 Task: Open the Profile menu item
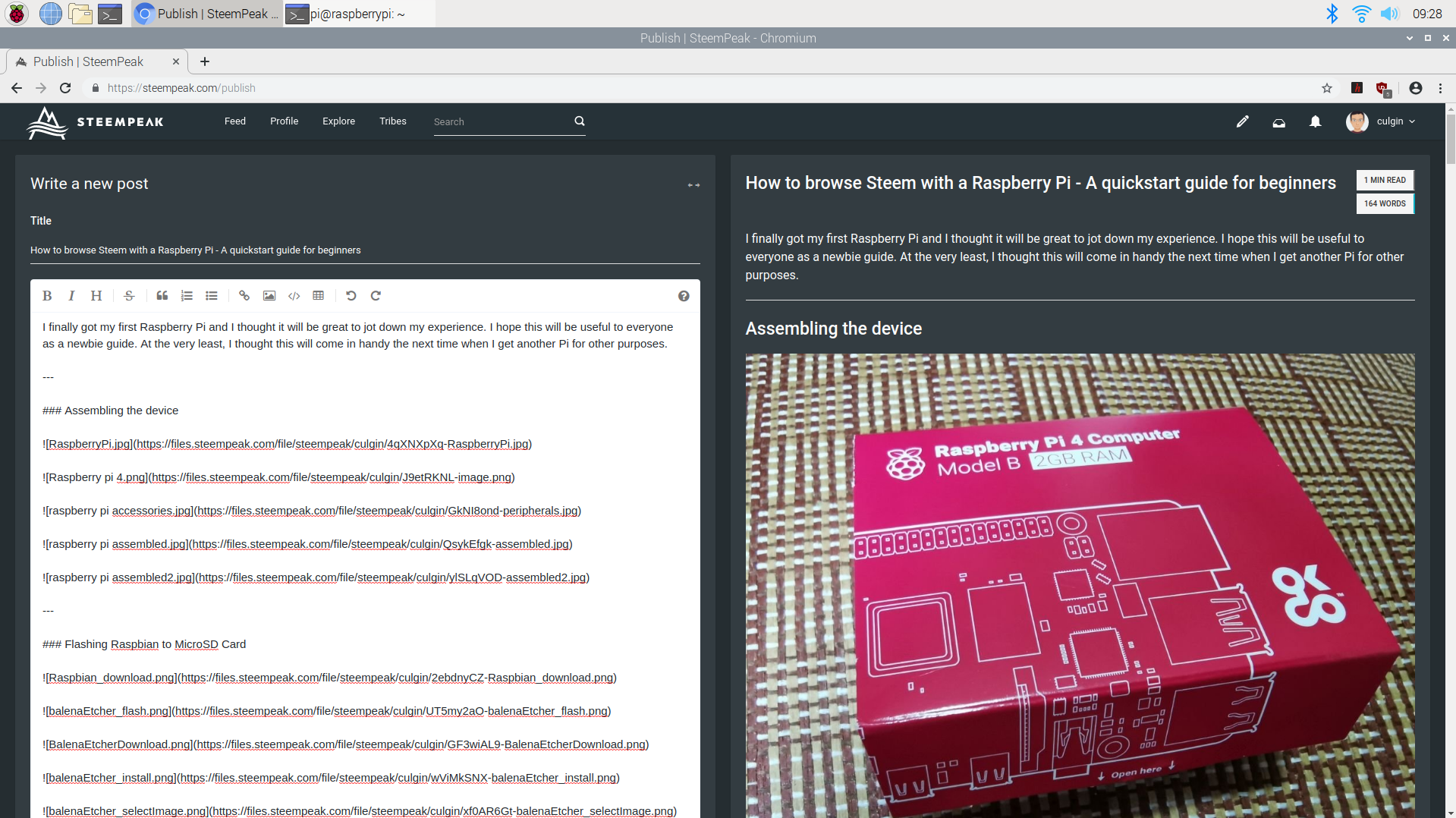(284, 121)
